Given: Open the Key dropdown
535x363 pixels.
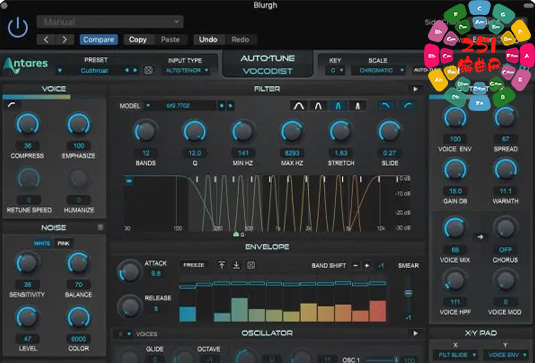Looking at the screenshot, I should click(x=336, y=71).
